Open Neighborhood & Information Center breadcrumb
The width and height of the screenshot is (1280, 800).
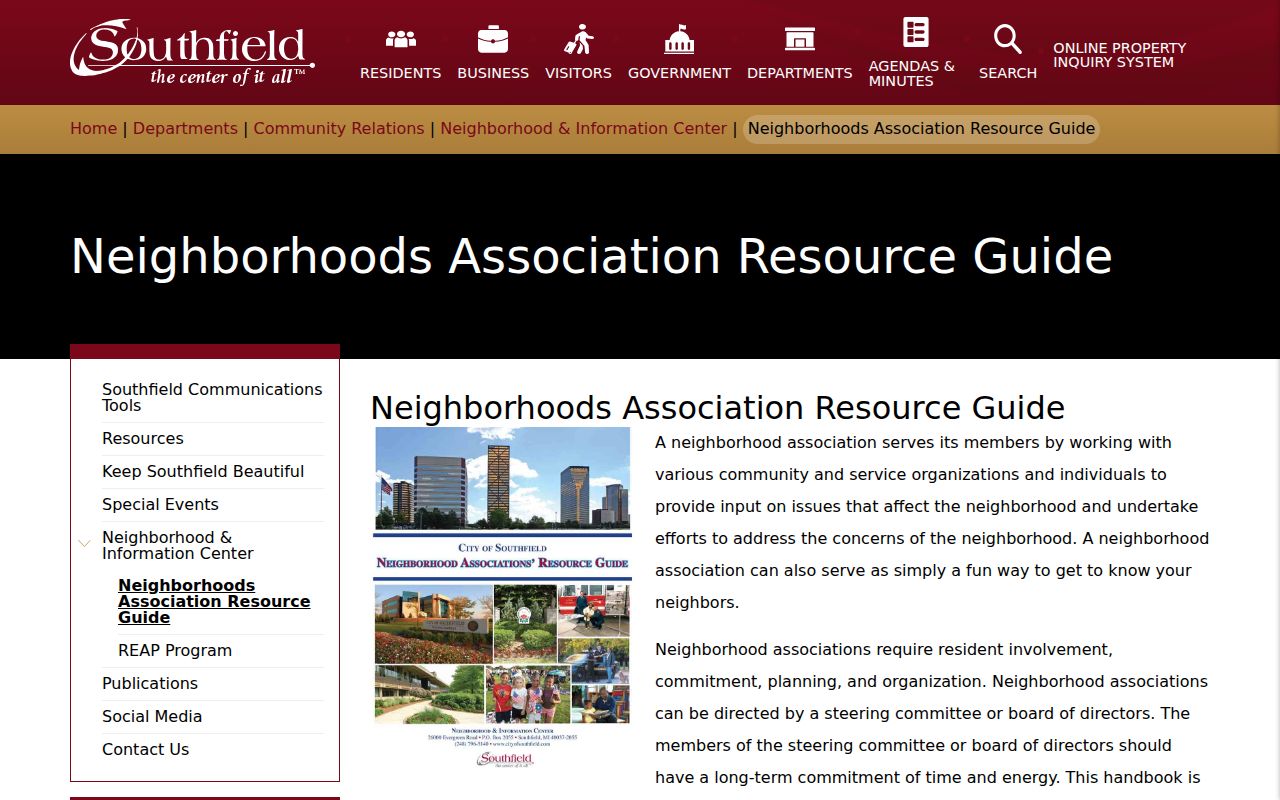[583, 128]
